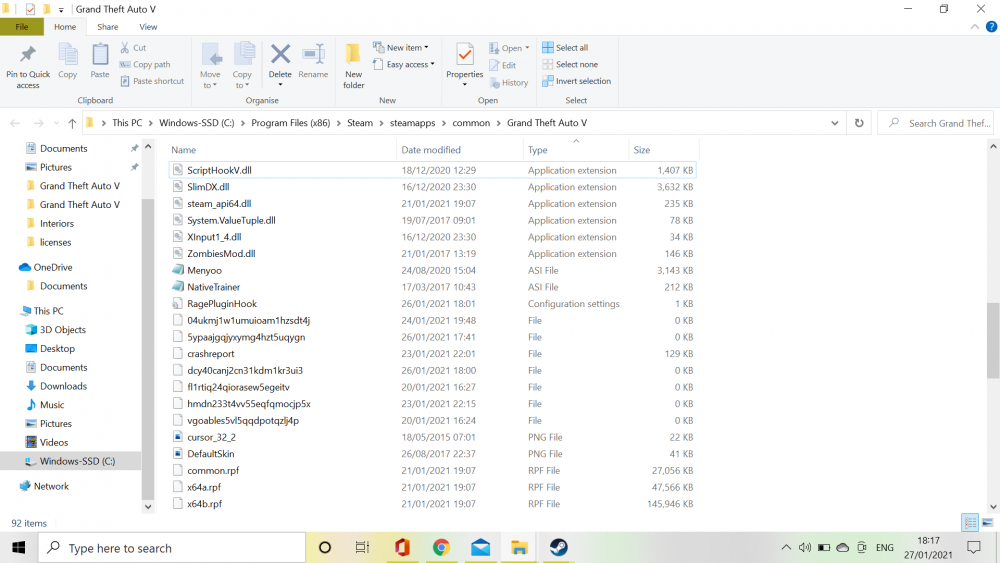Open Windows Start menu
Viewport: 1000px width, 563px height.
(x=18, y=548)
